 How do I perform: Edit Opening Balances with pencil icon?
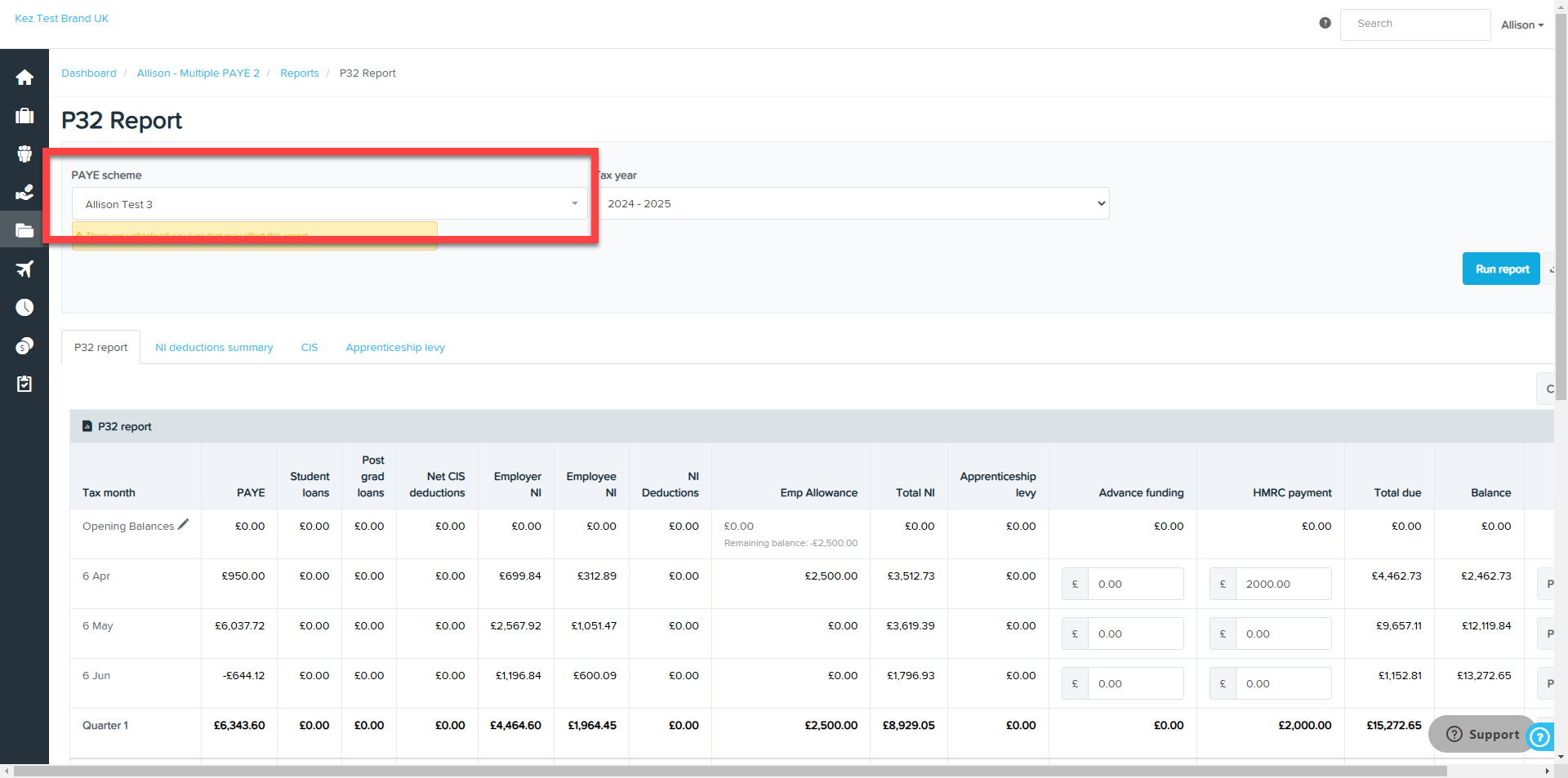click(x=184, y=525)
